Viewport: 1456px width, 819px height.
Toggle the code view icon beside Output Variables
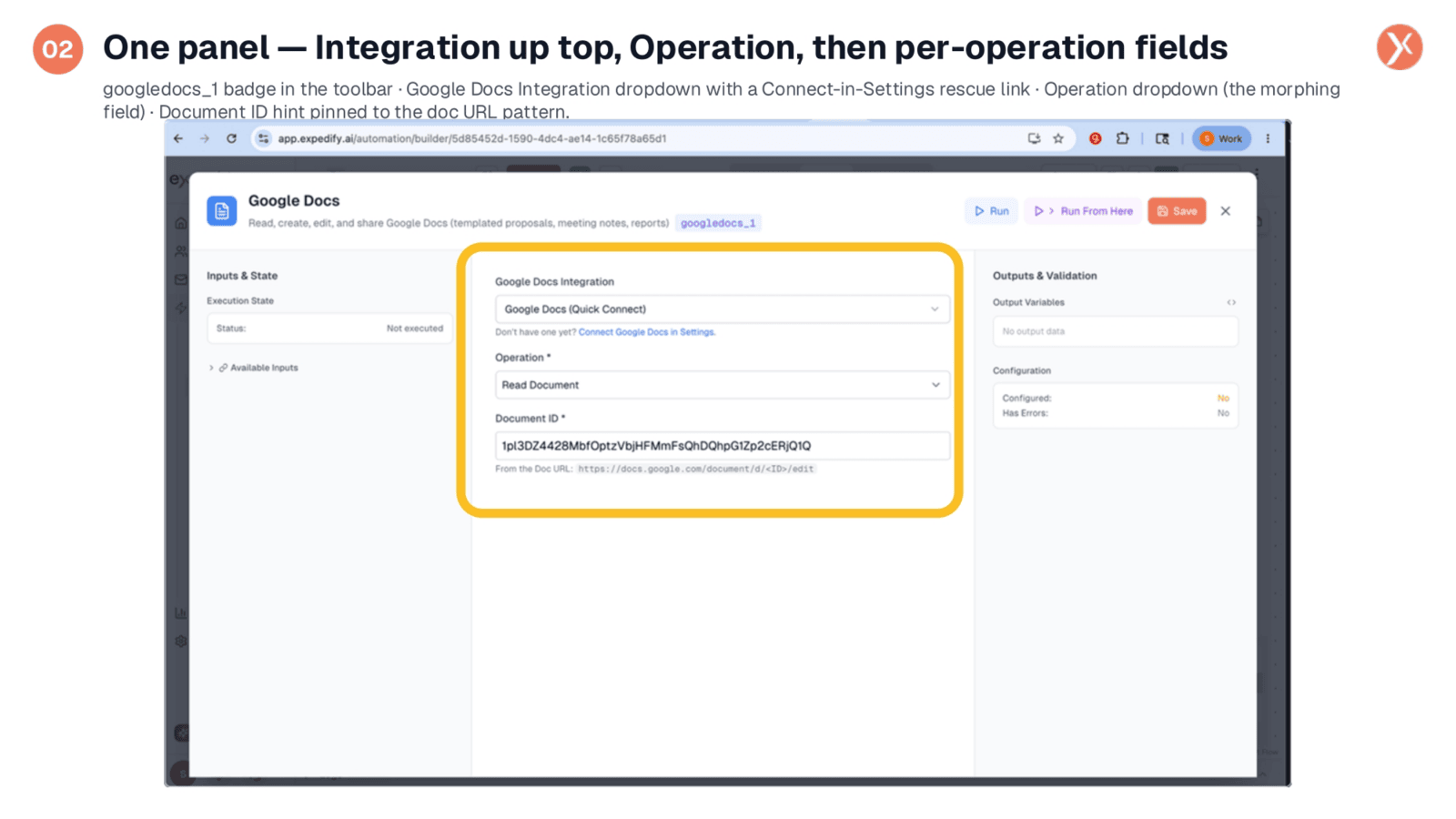(1231, 303)
